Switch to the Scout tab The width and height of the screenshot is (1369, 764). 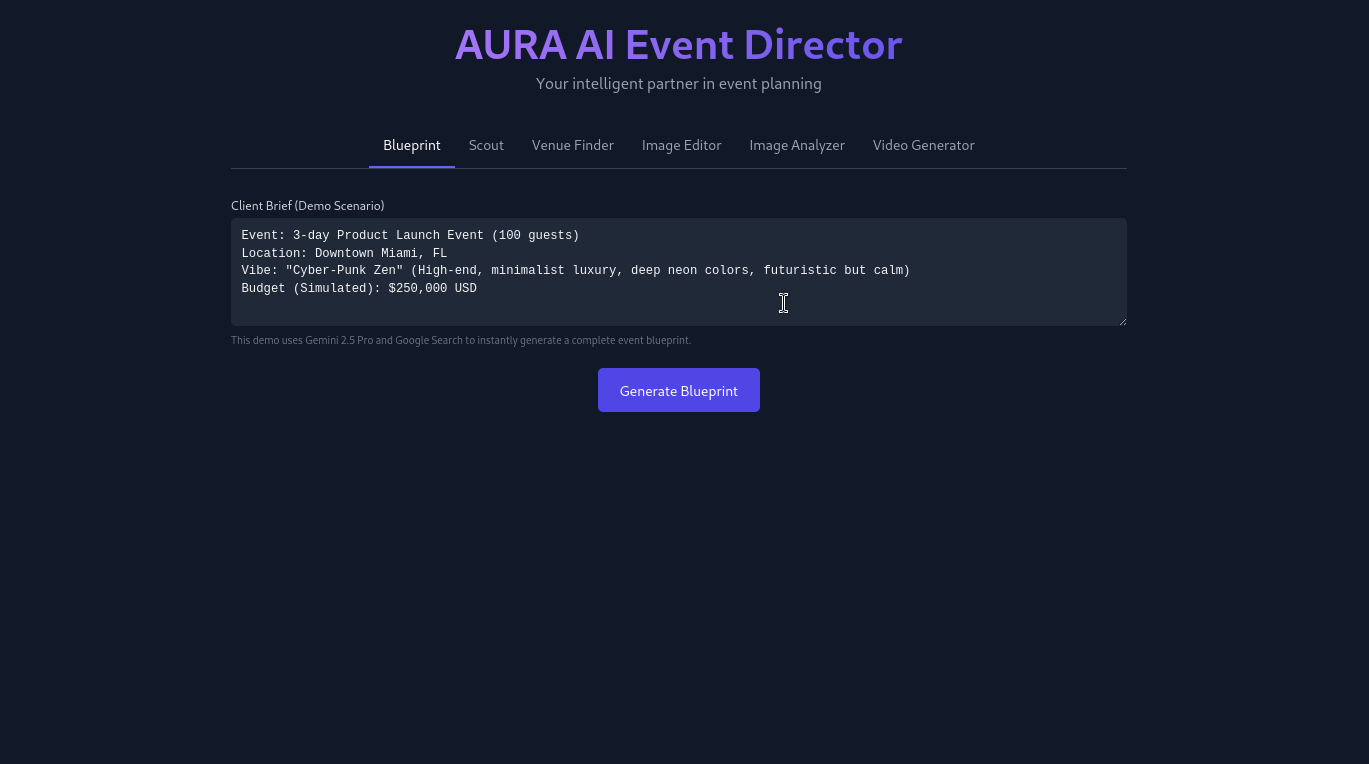[x=486, y=145]
